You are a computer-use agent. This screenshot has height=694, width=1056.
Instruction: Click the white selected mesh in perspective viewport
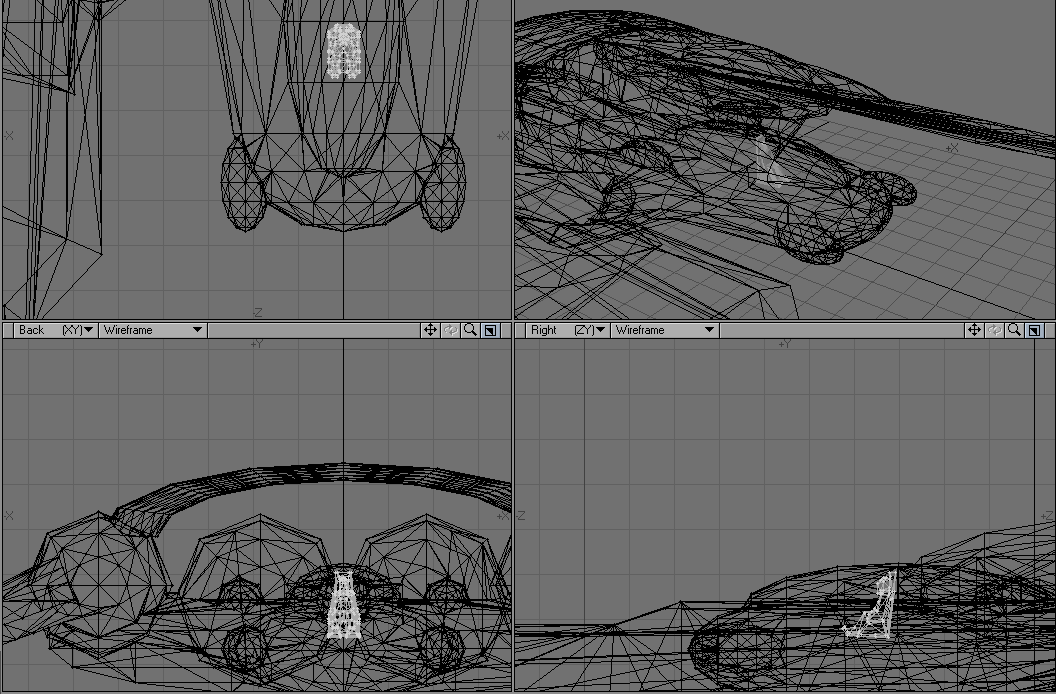tap(768, 162)
